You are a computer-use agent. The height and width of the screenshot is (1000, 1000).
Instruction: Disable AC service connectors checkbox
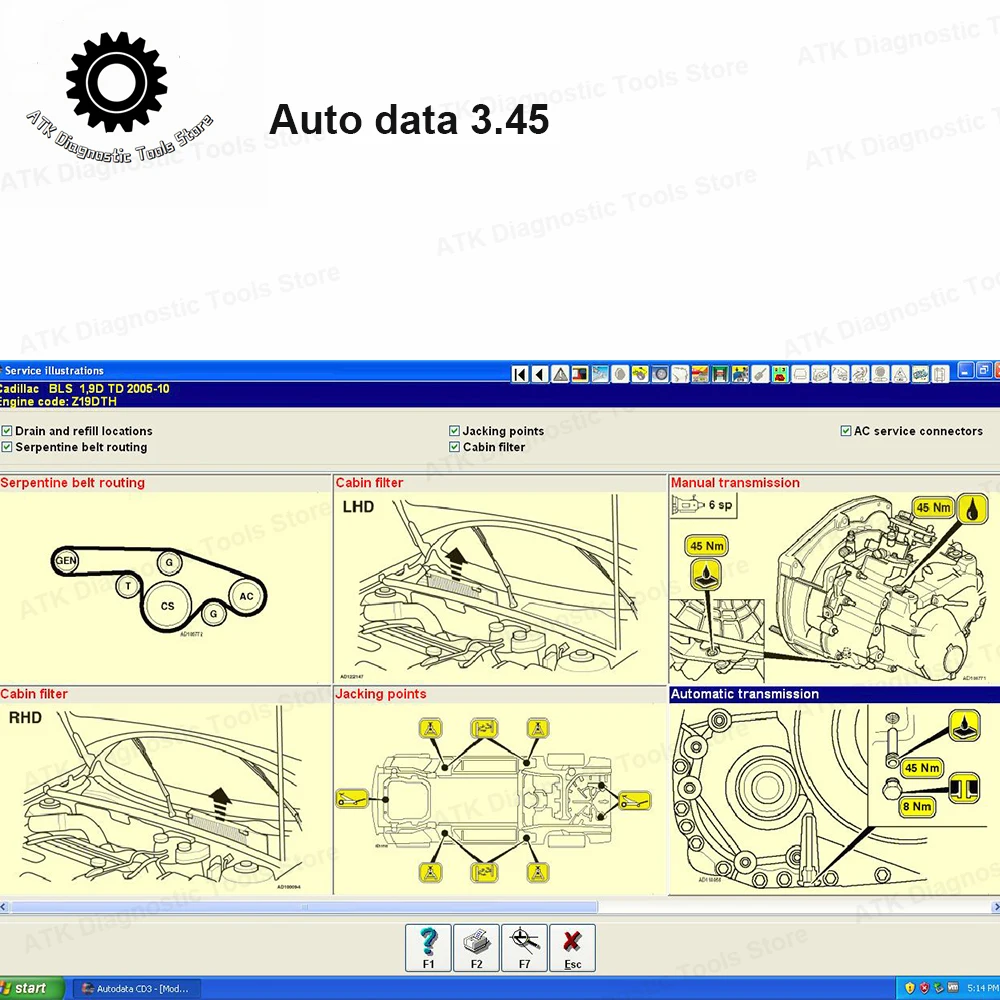846,431
